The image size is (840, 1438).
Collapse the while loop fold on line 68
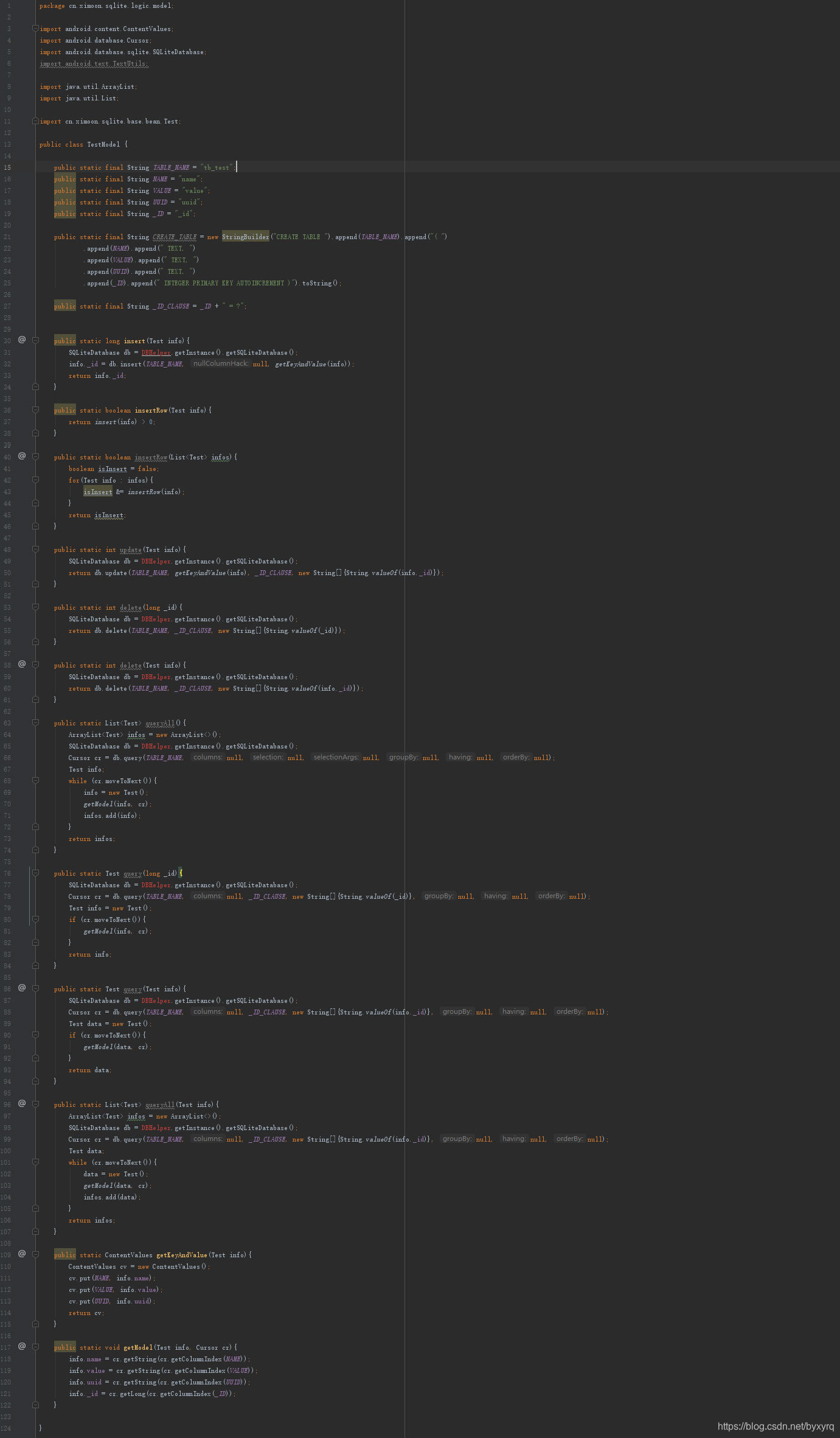(x=35, y=780)
